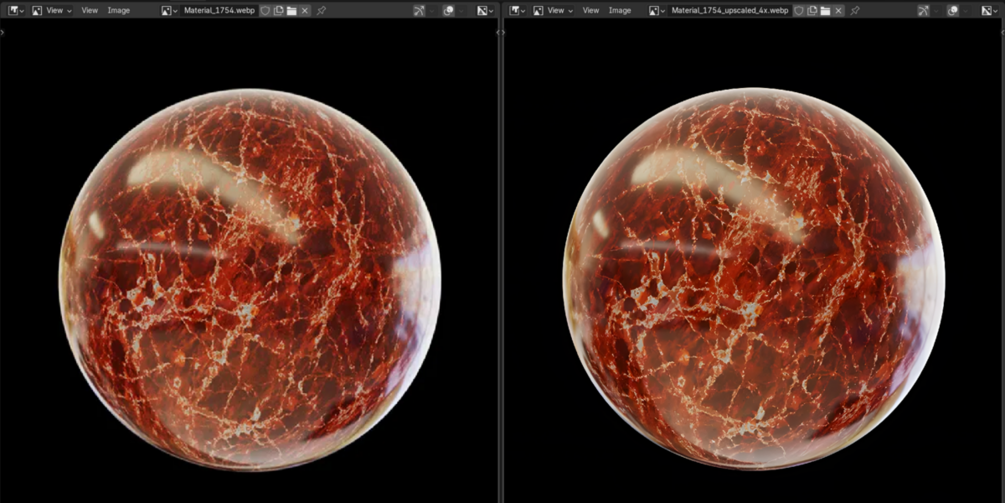Open image folder icon in left editor

(x=292, y=10)
